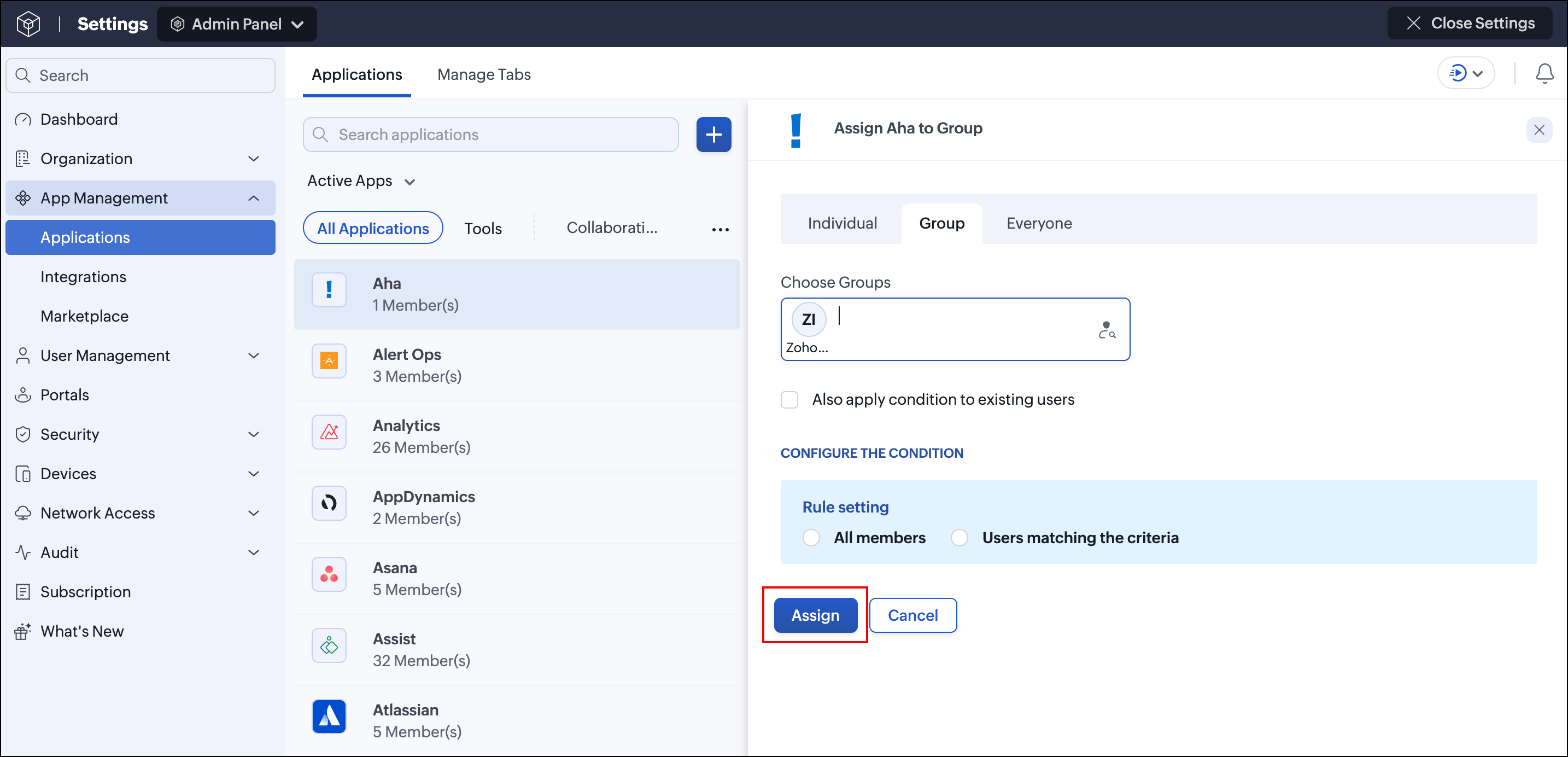Click the Assign button
The width and height of the screenshot is (1568, 757).
click(815, 615)
